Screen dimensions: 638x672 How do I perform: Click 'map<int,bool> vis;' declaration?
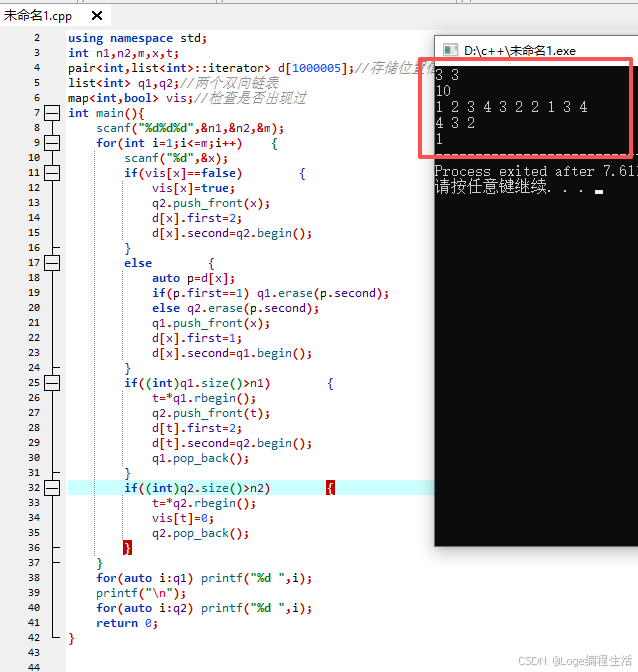click(x=131, y=98)
